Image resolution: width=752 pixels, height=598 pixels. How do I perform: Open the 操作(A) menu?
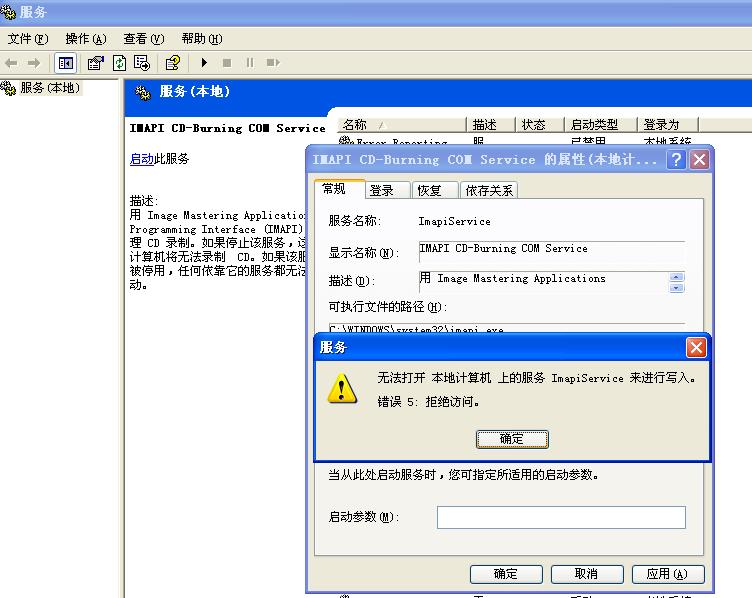point(86,39)
